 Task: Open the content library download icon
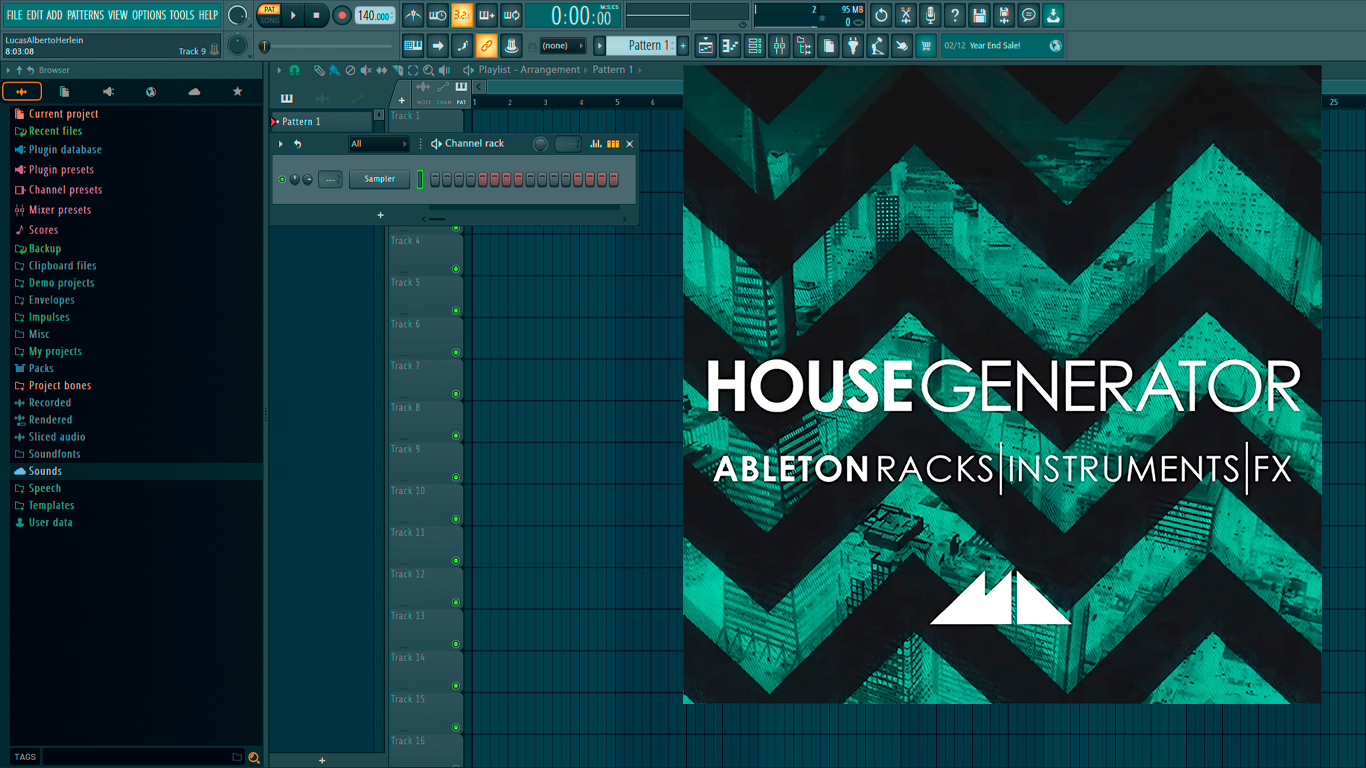1053,15
